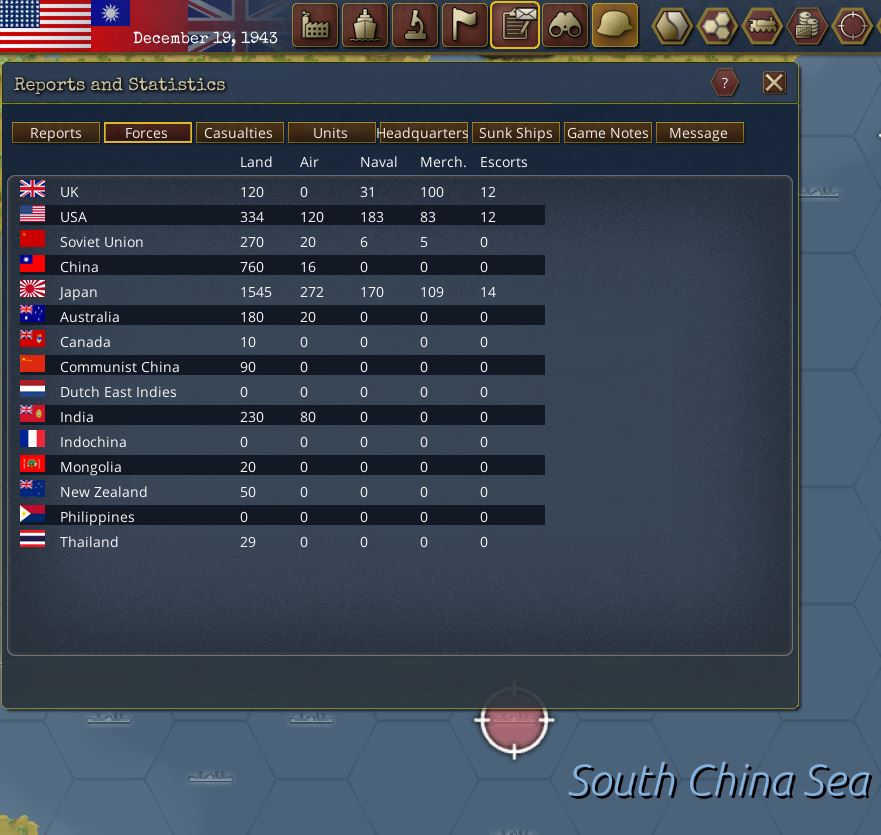Click the Soviet Union flag icon

pos(33,239)
